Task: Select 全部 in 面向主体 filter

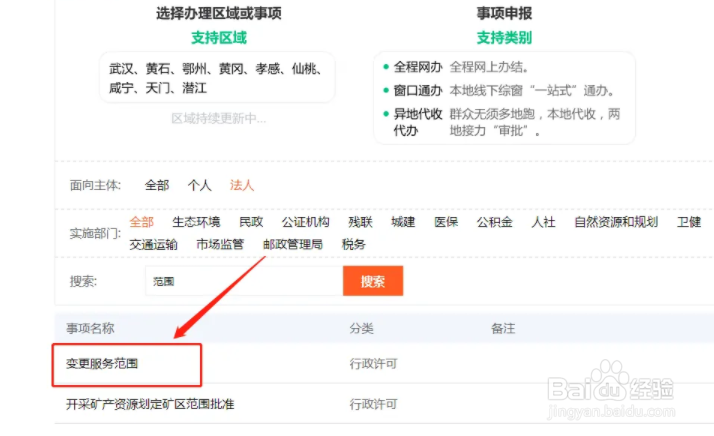Action: pyautogui.click(x=157, y=185)
